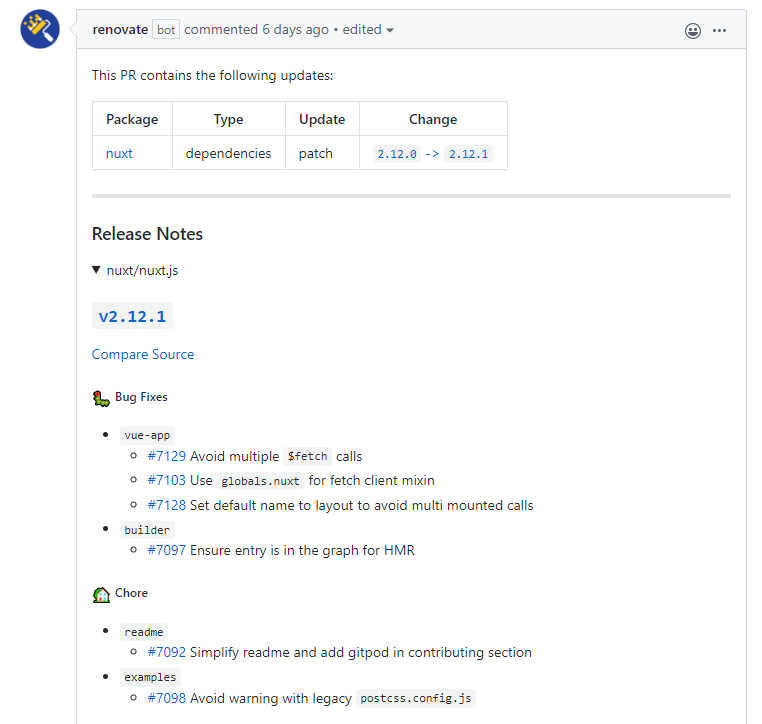Viewport: 762px width, 724px height.
Task: Open pull request #7098
Action: pyautogui.click(x=167, y=698)
